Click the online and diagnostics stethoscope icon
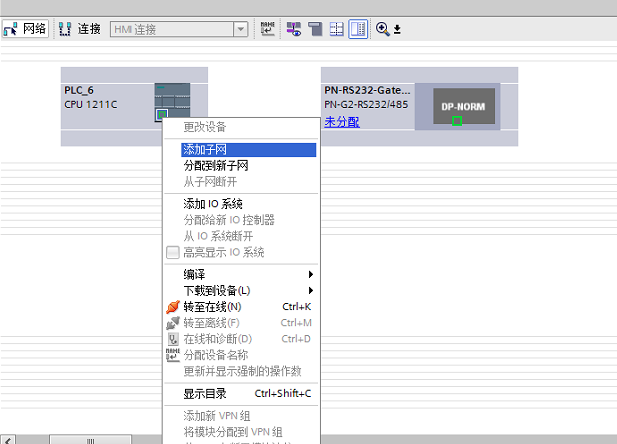Viewport: 617px width, 444px height. (x=173, y=339)
